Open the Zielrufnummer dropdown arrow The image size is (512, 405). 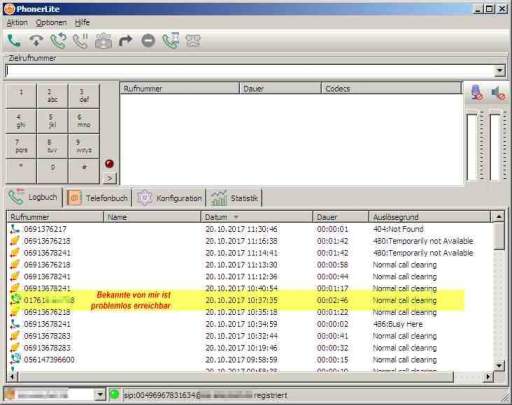499,71
